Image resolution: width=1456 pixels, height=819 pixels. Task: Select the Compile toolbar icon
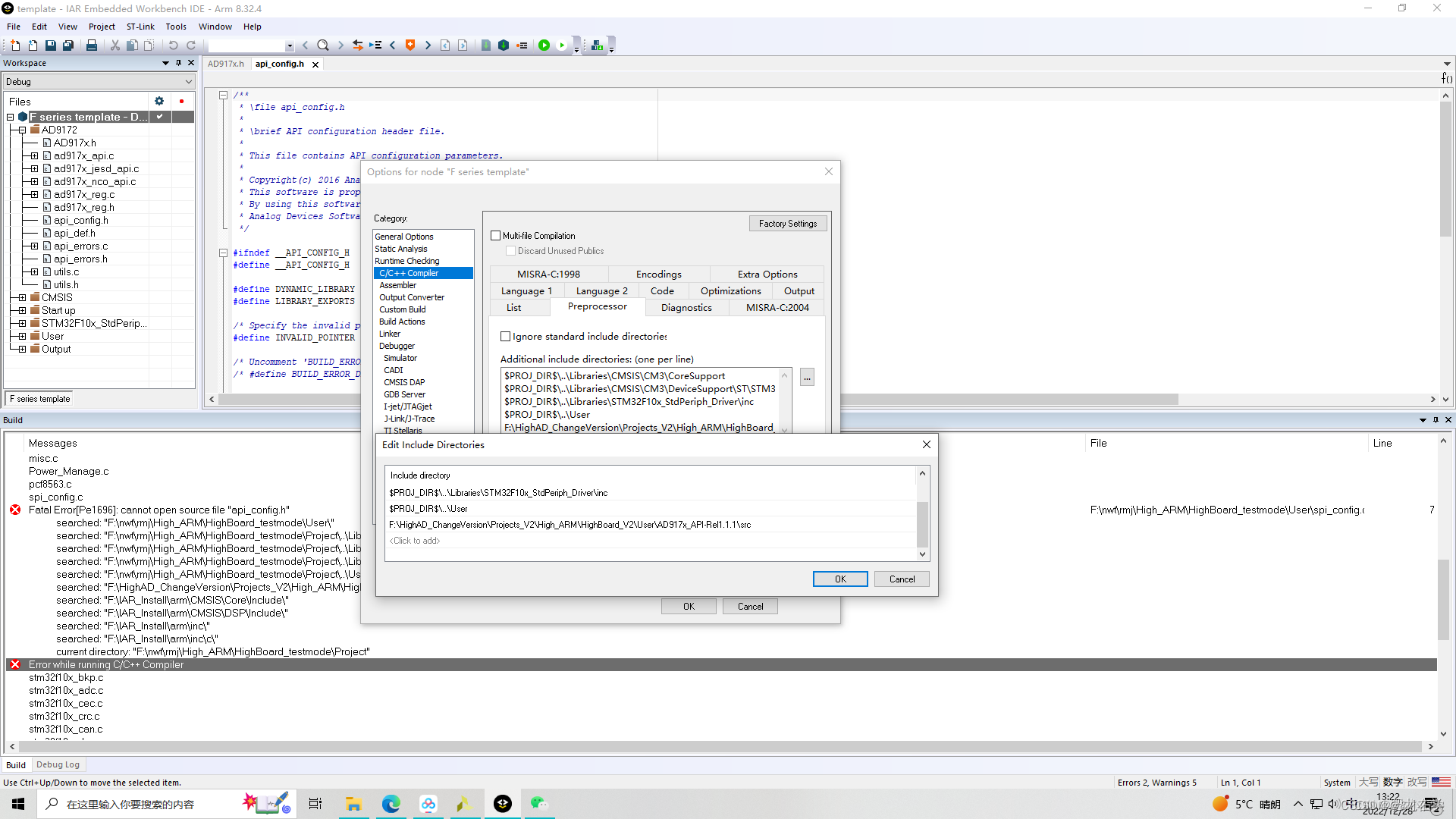[485, 45]
